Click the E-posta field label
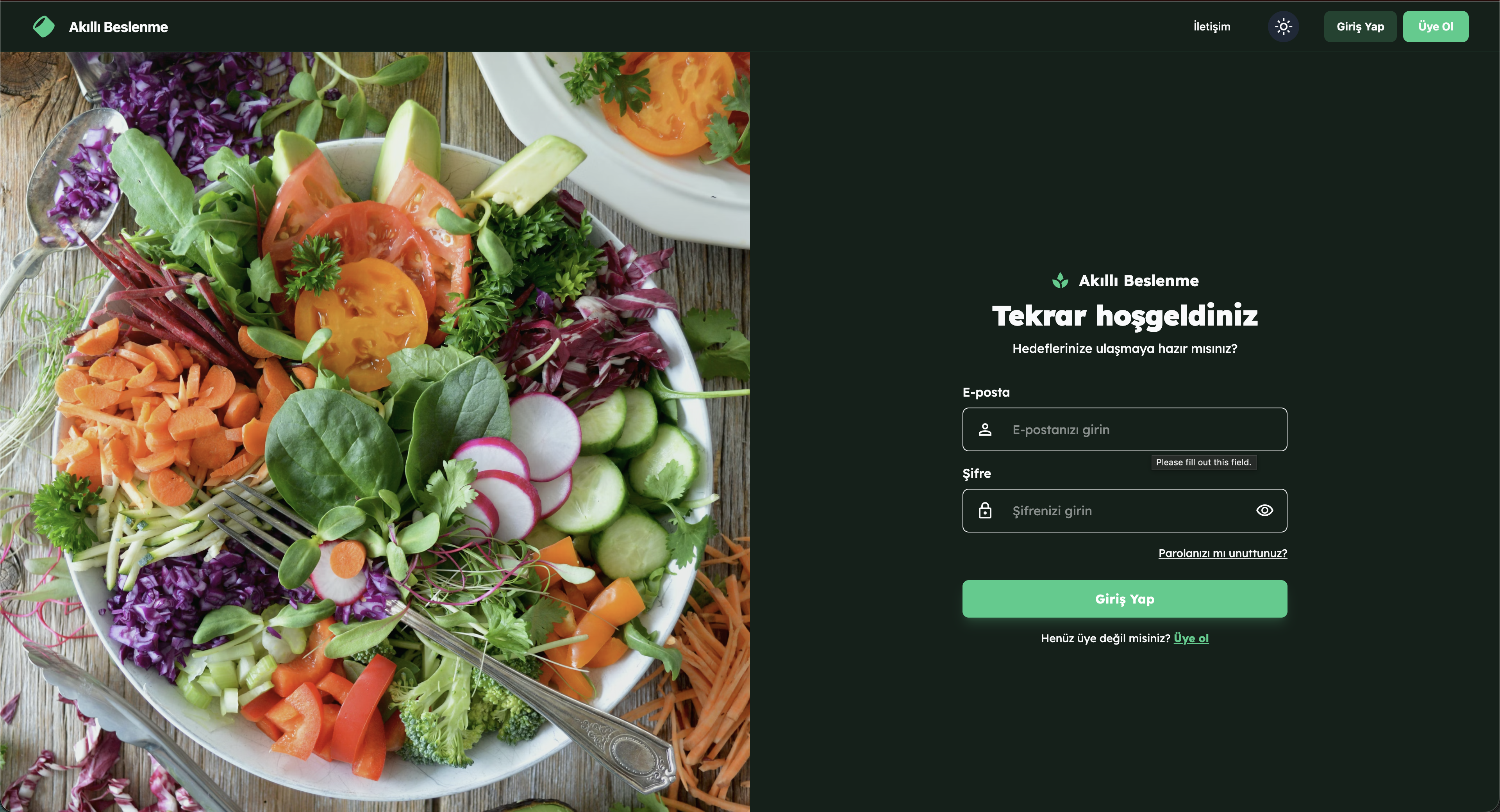1500x812 pixels. [x=986, y=392]
